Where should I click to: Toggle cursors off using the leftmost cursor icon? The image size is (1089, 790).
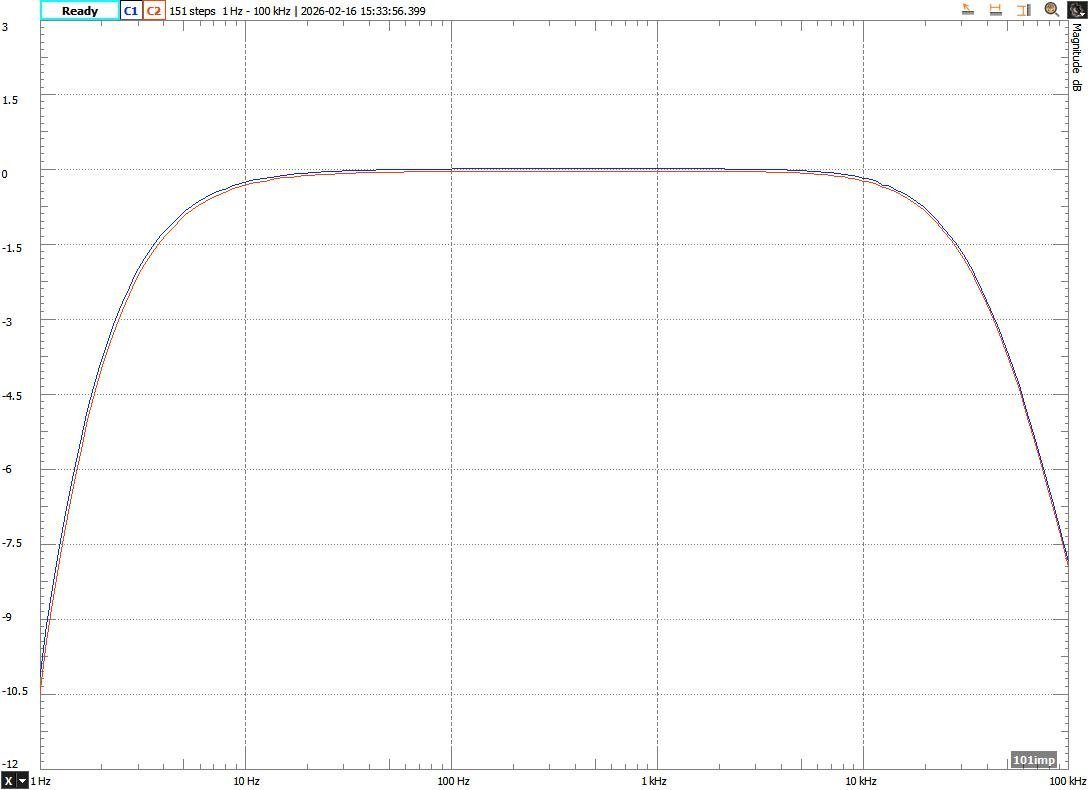[967, 10]
